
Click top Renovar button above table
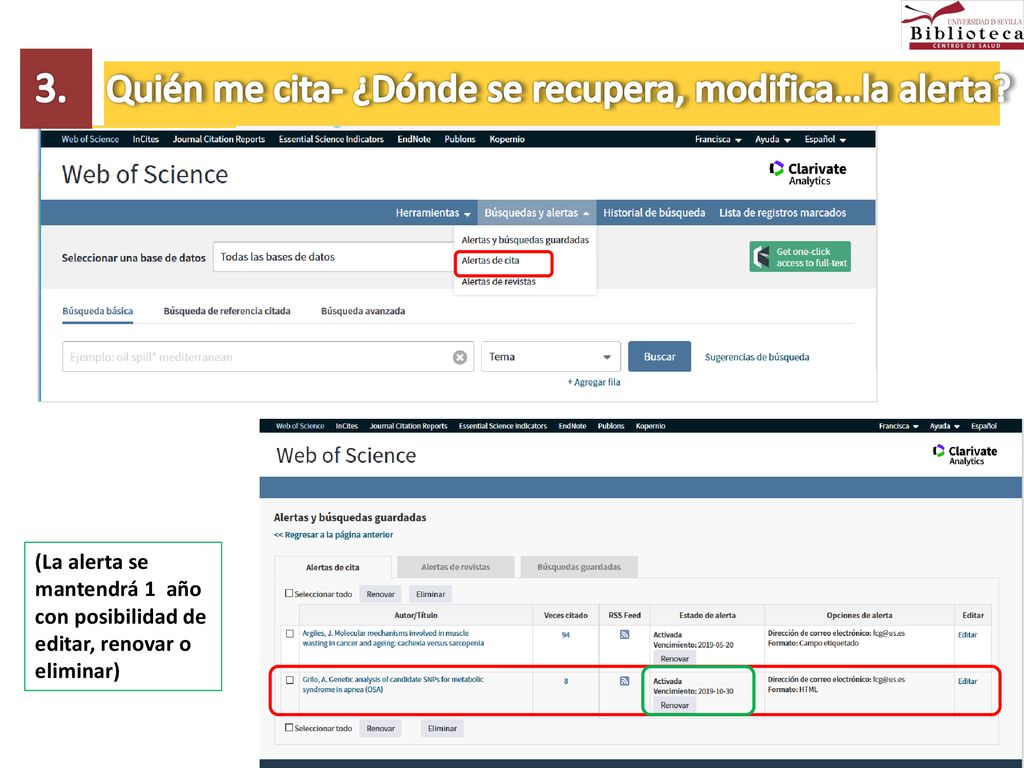380,594
